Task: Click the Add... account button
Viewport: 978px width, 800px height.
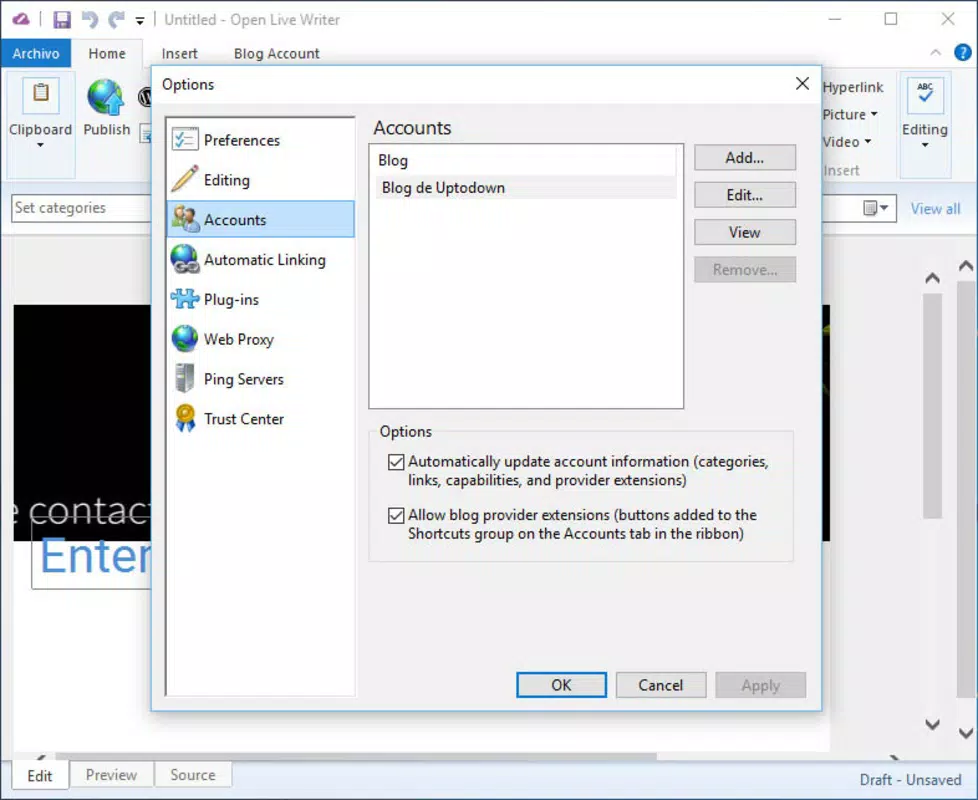Action: pos(745,157)
